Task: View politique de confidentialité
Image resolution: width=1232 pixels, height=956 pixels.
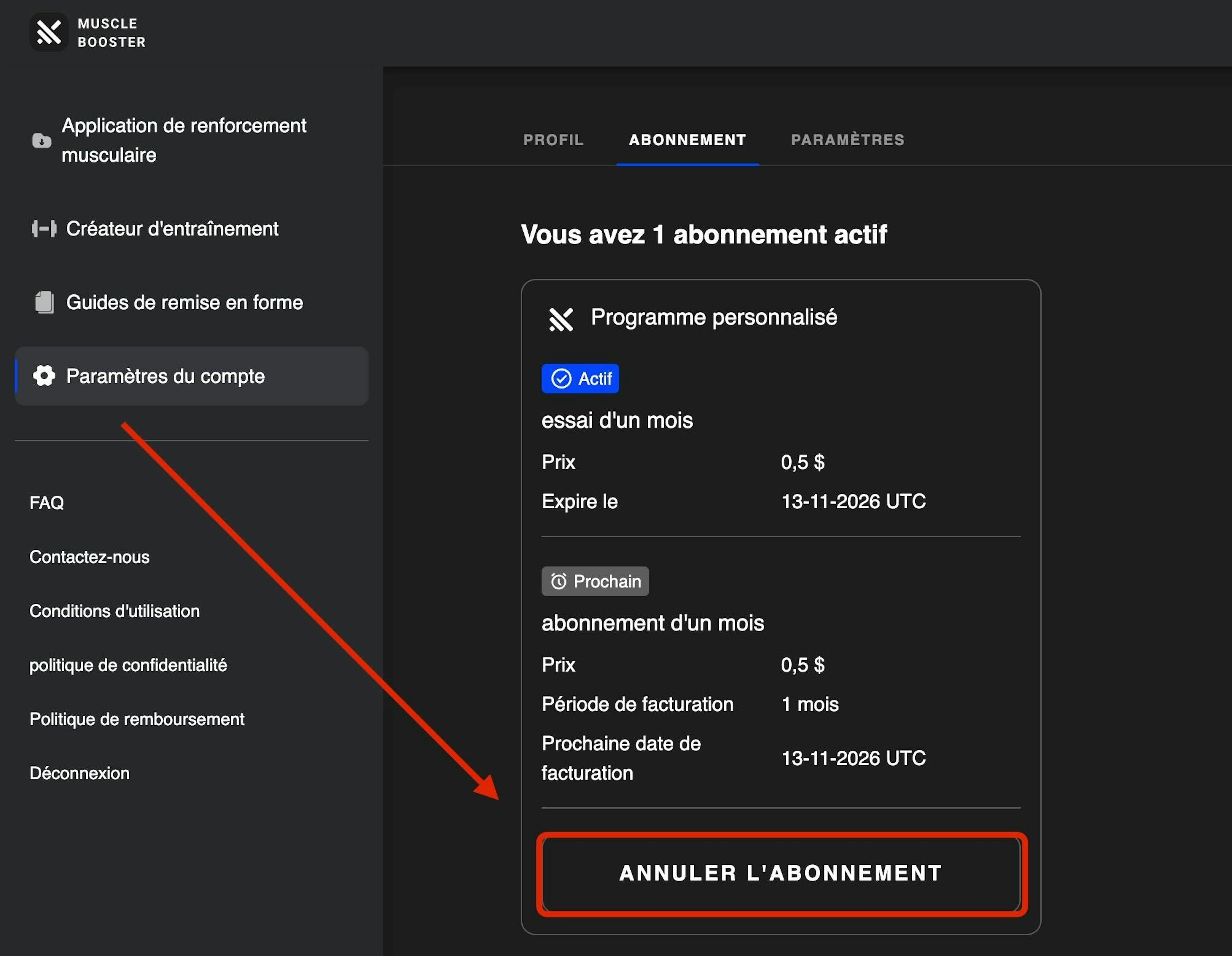Action: pyautogui.click(x=128, y=665)
